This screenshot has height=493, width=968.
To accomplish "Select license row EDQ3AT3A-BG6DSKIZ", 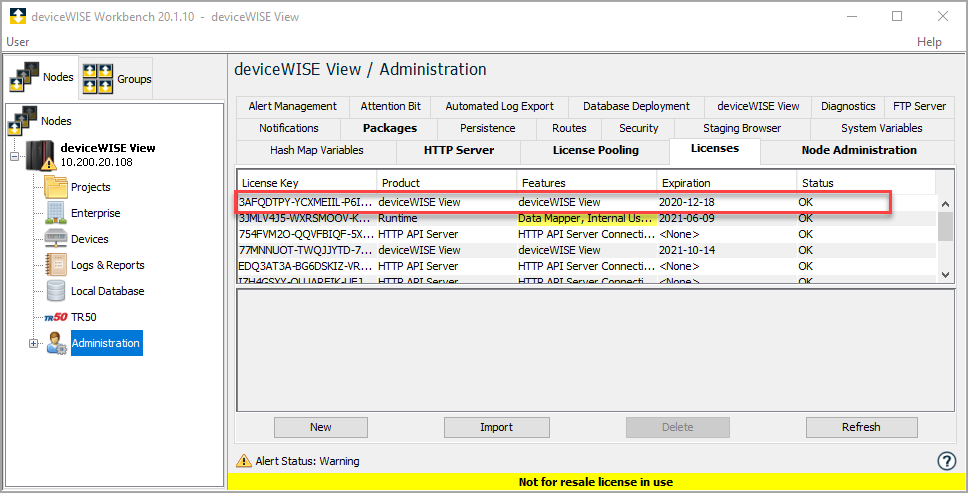I will click(586, 267).
